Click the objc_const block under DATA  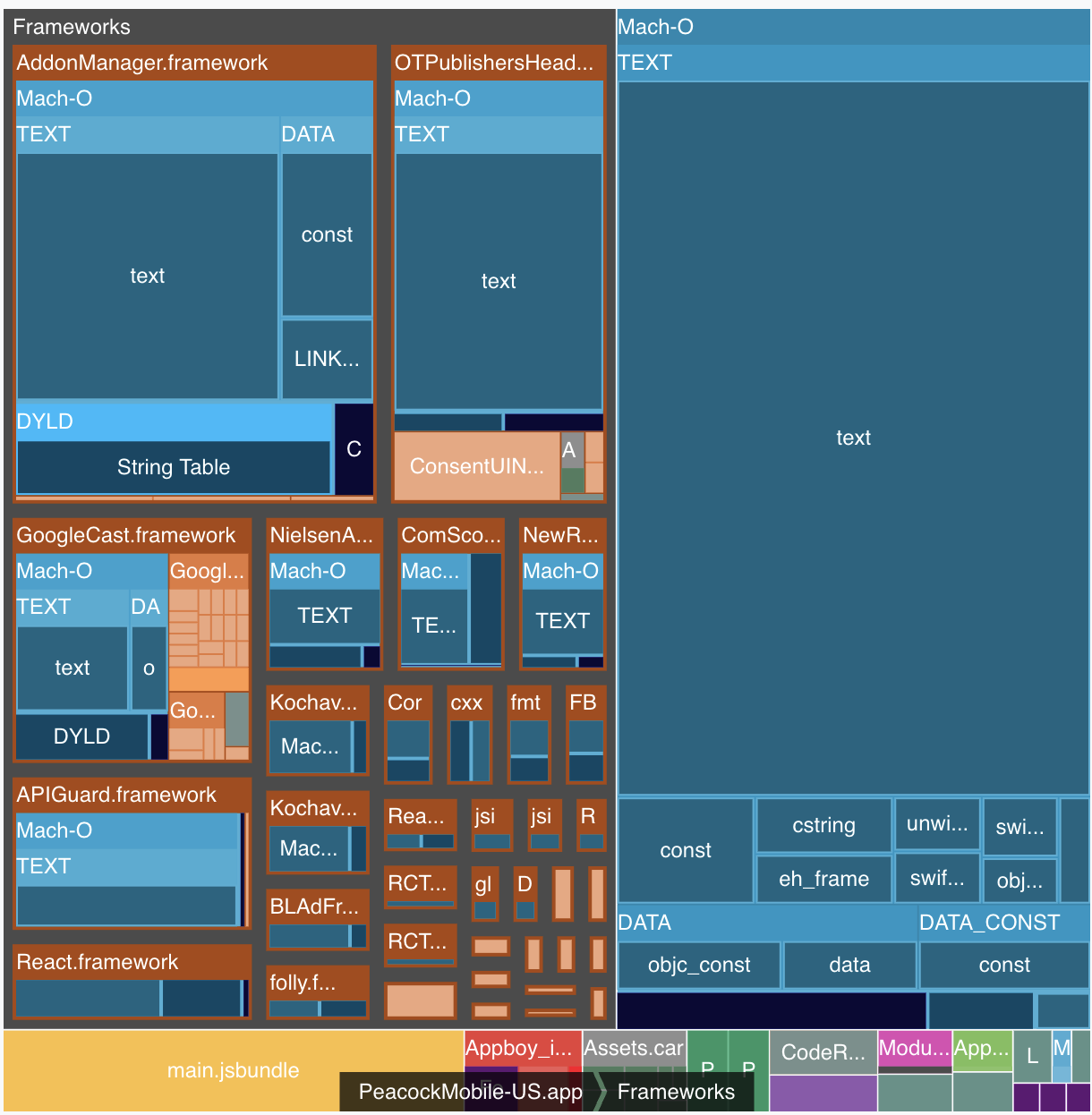[x=699, y=965]
